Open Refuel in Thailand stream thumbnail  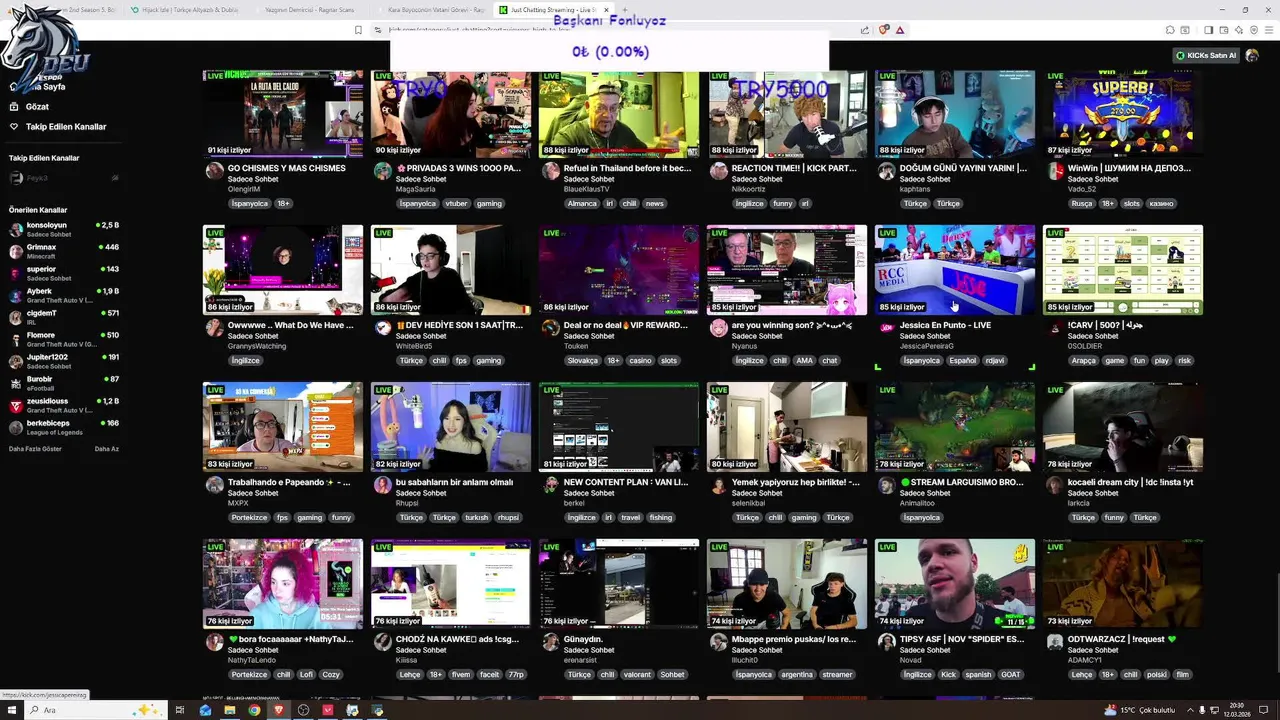619,113
